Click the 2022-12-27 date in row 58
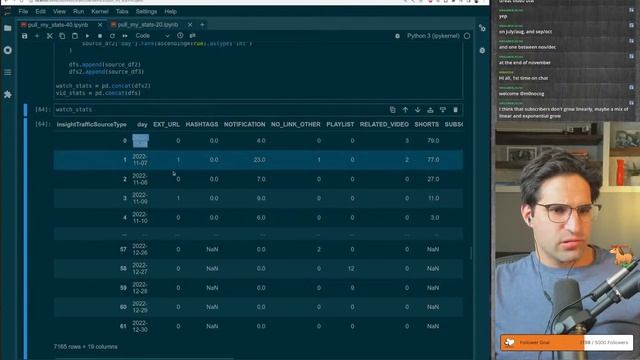 click(140, 269)
